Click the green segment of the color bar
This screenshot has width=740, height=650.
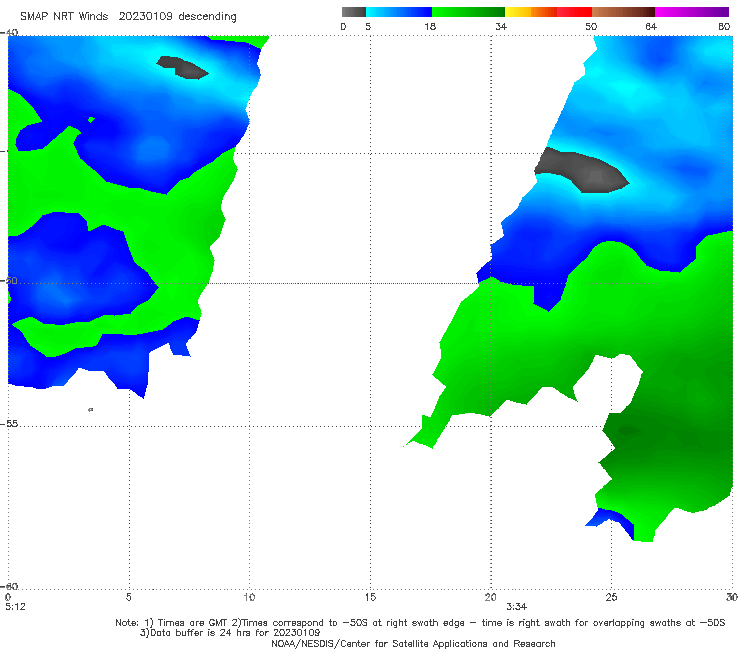coord(468,12)
